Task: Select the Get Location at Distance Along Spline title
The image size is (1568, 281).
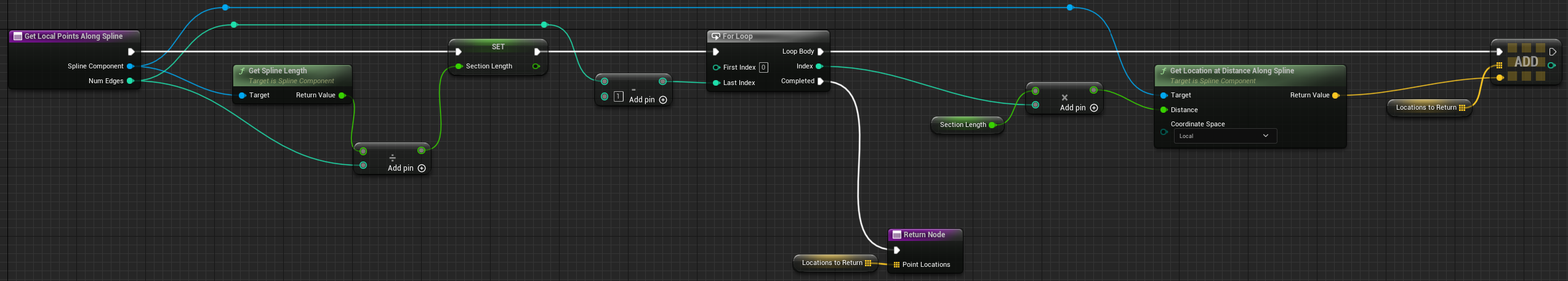Action: [x=1231, y=71]
